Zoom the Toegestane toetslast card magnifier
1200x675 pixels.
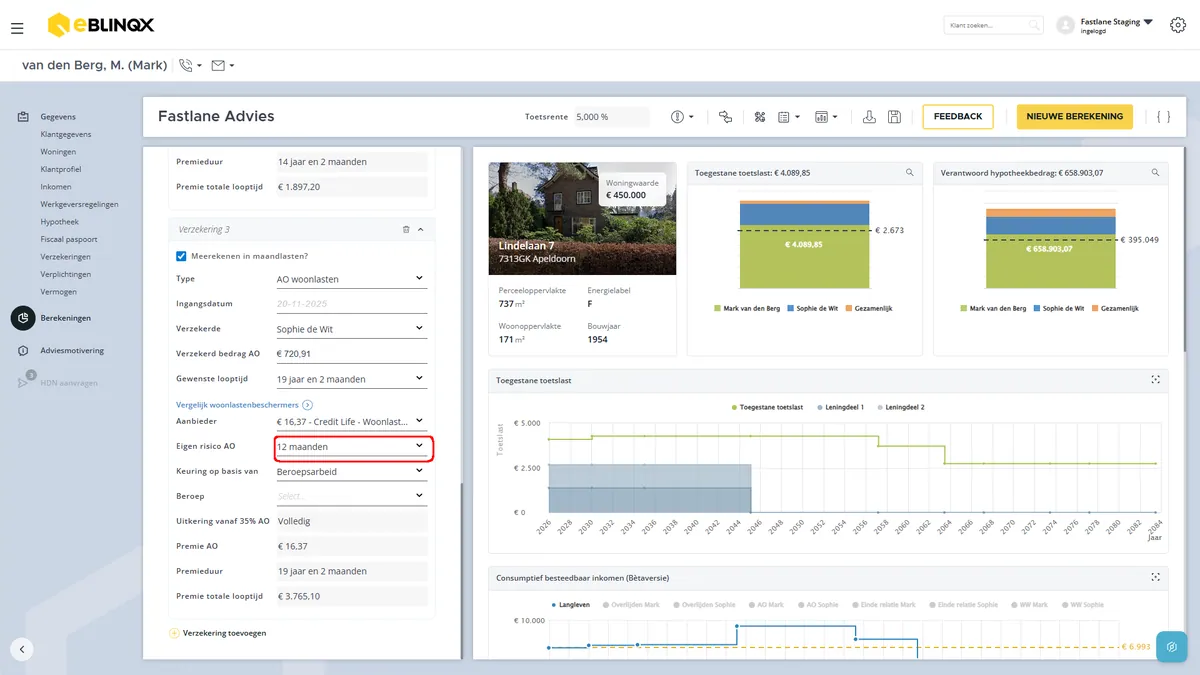coord(909,173)
